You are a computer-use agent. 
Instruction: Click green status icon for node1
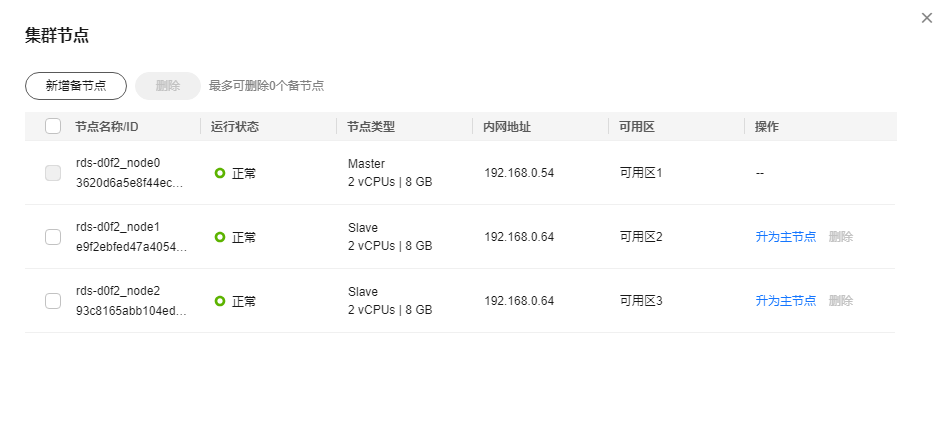click(220, 237)
